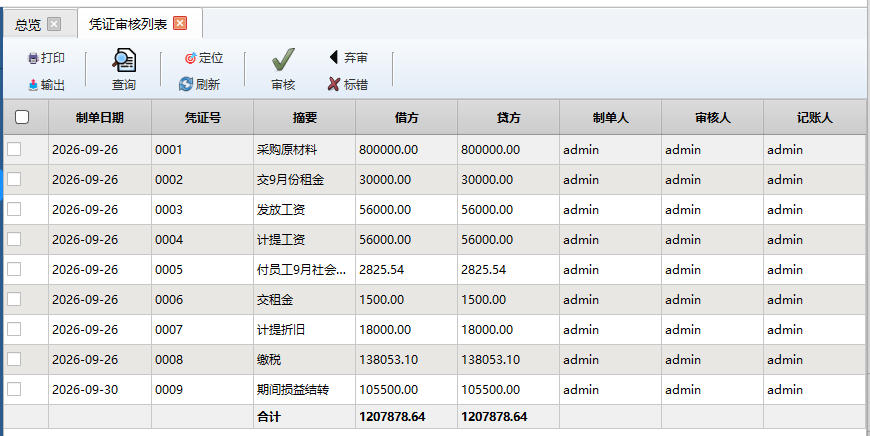Image resolution: width=870 pixels, height=436 pixels.
Task: Select the 交租金 summary cell
Action: [305, 300]
